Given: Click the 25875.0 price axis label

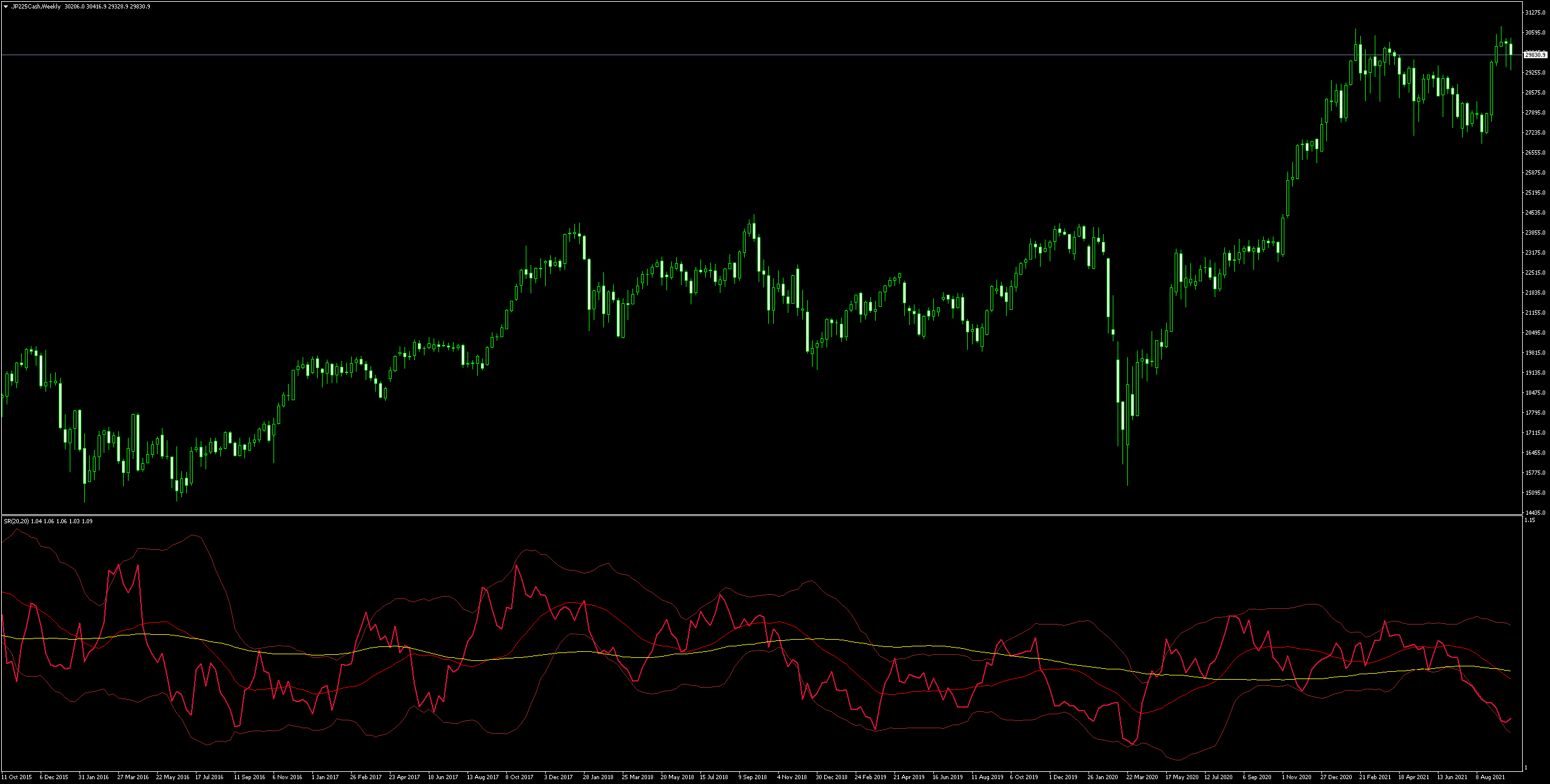Looking at the screenshot, I should tap(1535, 173).
